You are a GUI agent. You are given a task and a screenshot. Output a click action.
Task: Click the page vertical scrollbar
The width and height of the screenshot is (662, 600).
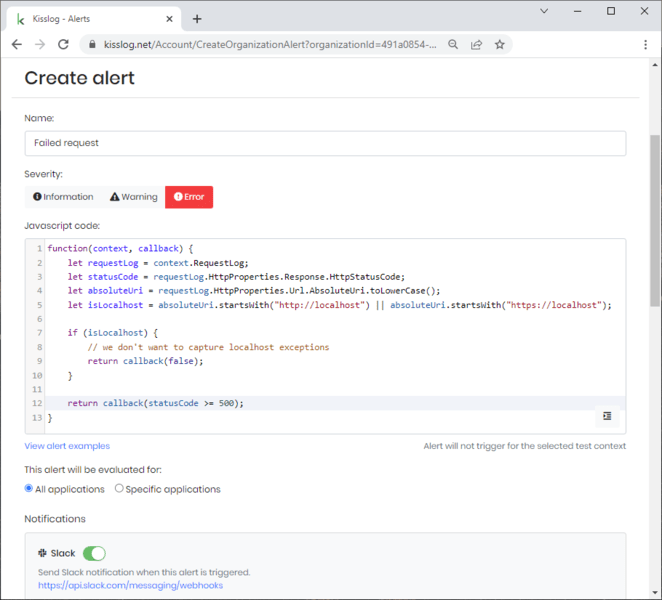pos(655,220)
